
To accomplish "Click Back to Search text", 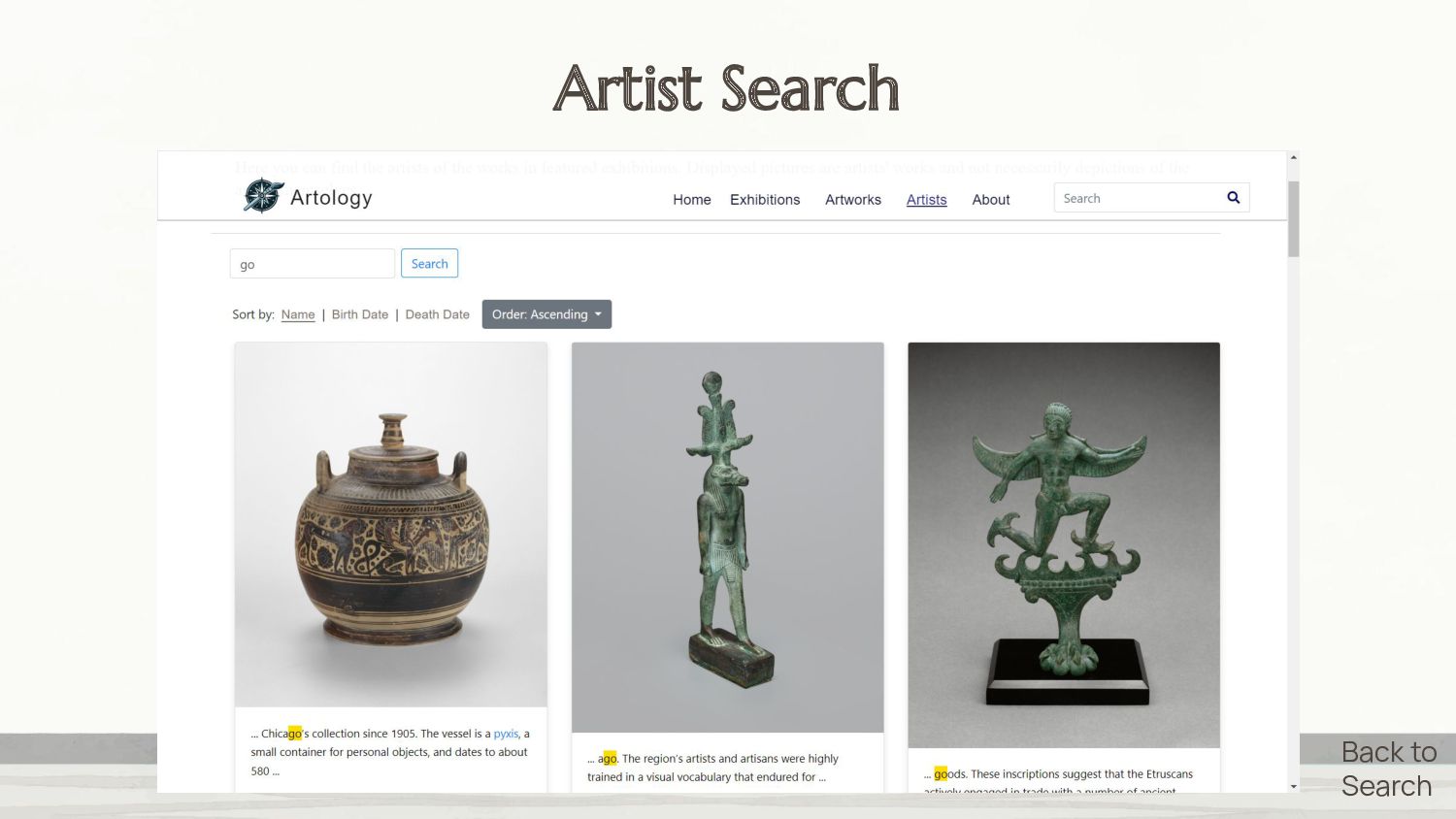I will click(1388, 769).
